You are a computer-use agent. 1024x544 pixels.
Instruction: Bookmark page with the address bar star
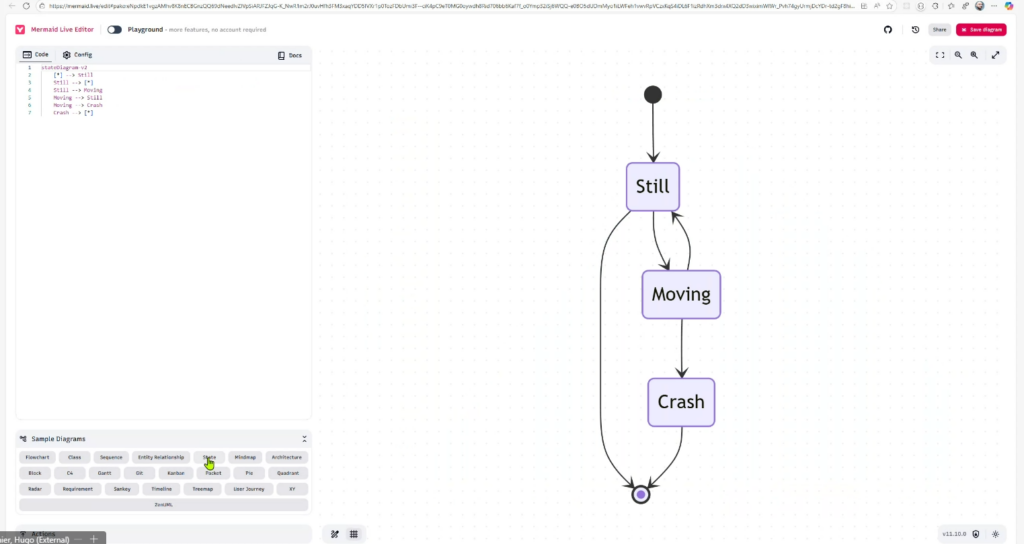pyautogui.click(x=889, y=6)
